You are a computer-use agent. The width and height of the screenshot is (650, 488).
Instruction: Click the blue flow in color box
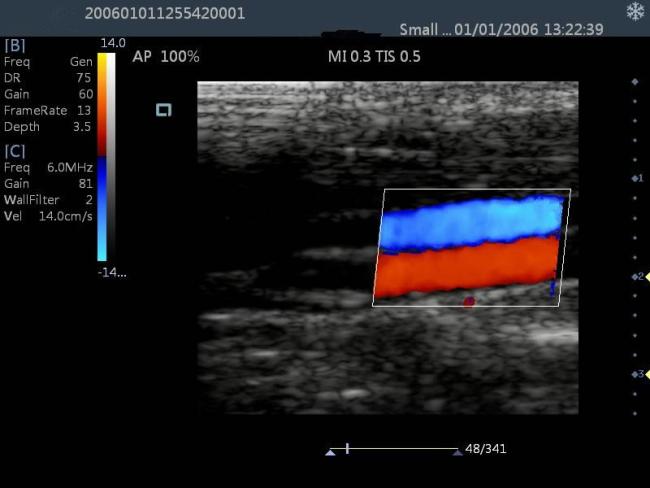click(470, 220)
